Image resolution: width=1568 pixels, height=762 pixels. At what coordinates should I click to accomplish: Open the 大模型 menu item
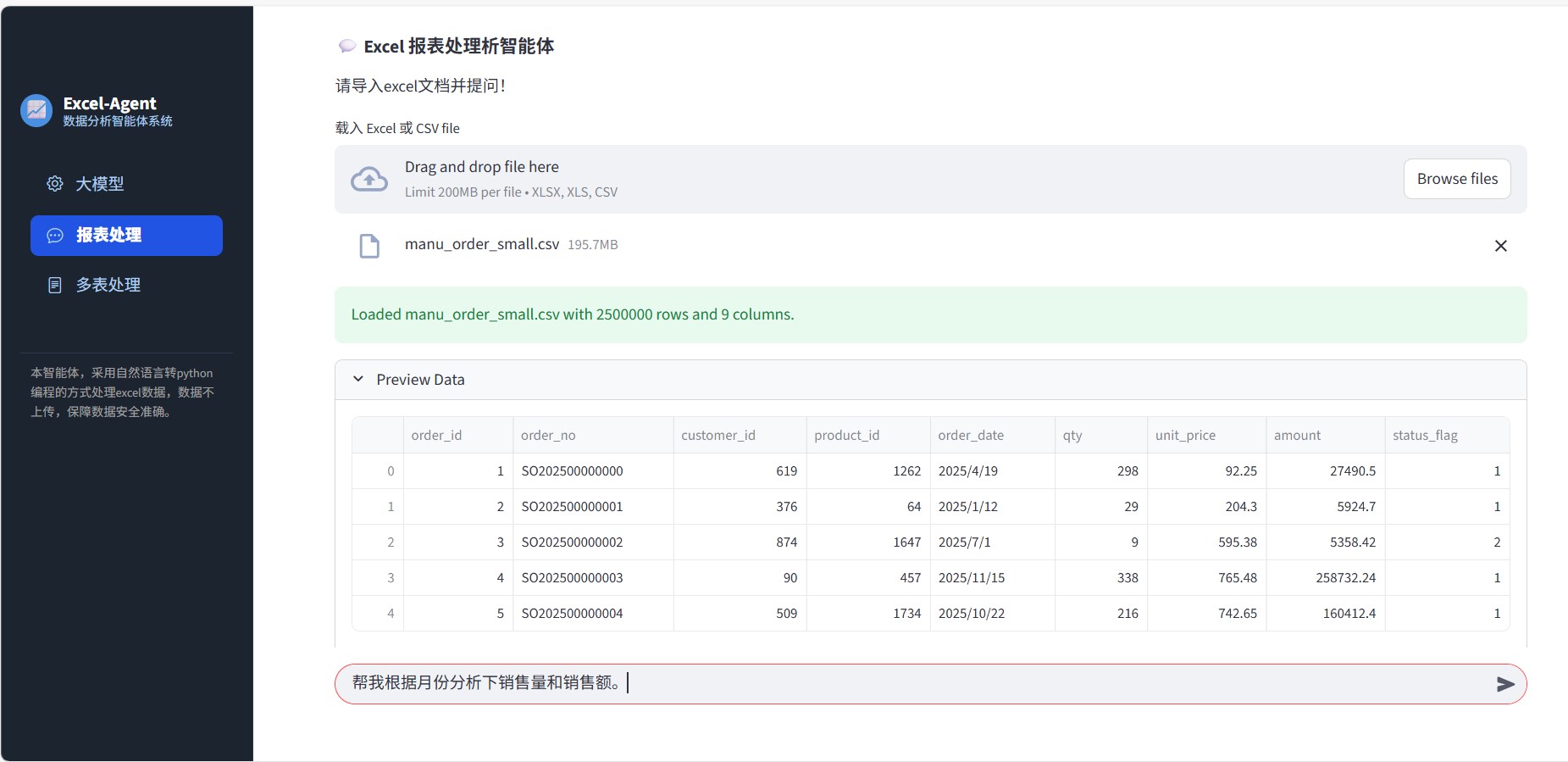click(100, 184)
